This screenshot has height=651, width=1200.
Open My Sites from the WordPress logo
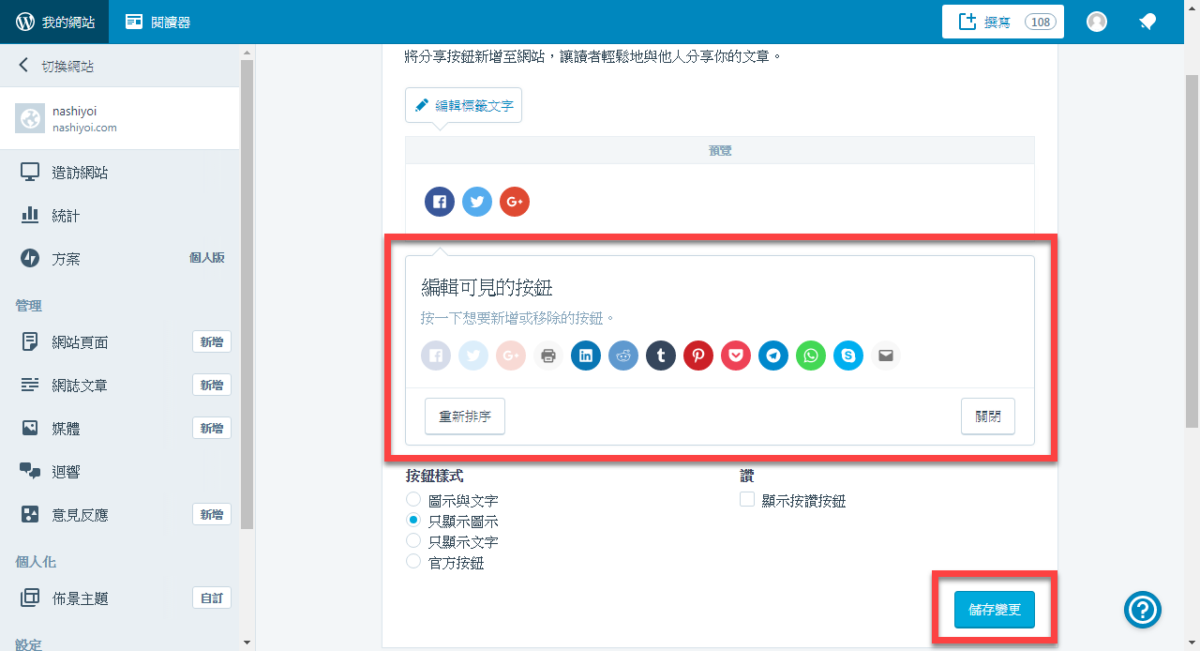tap(54, 21)
